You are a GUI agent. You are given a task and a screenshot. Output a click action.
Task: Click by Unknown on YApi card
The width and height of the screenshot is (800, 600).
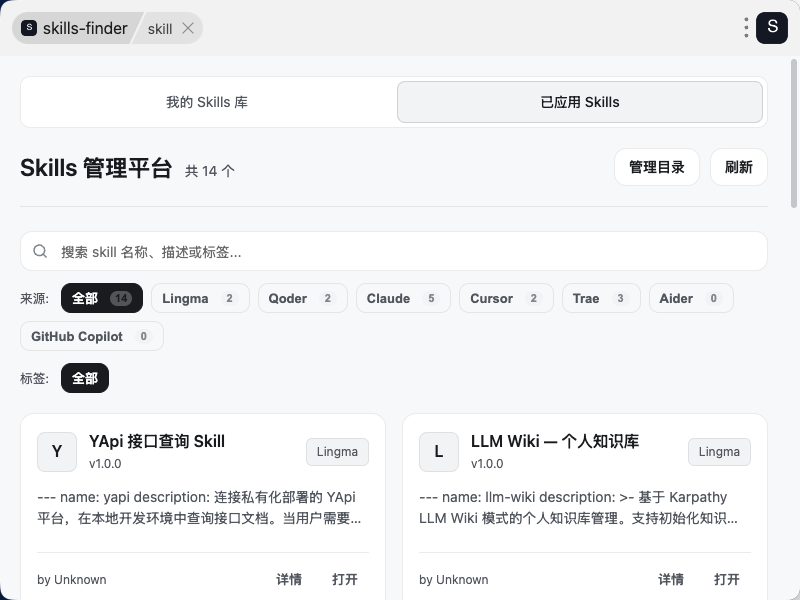pos(72,580)
